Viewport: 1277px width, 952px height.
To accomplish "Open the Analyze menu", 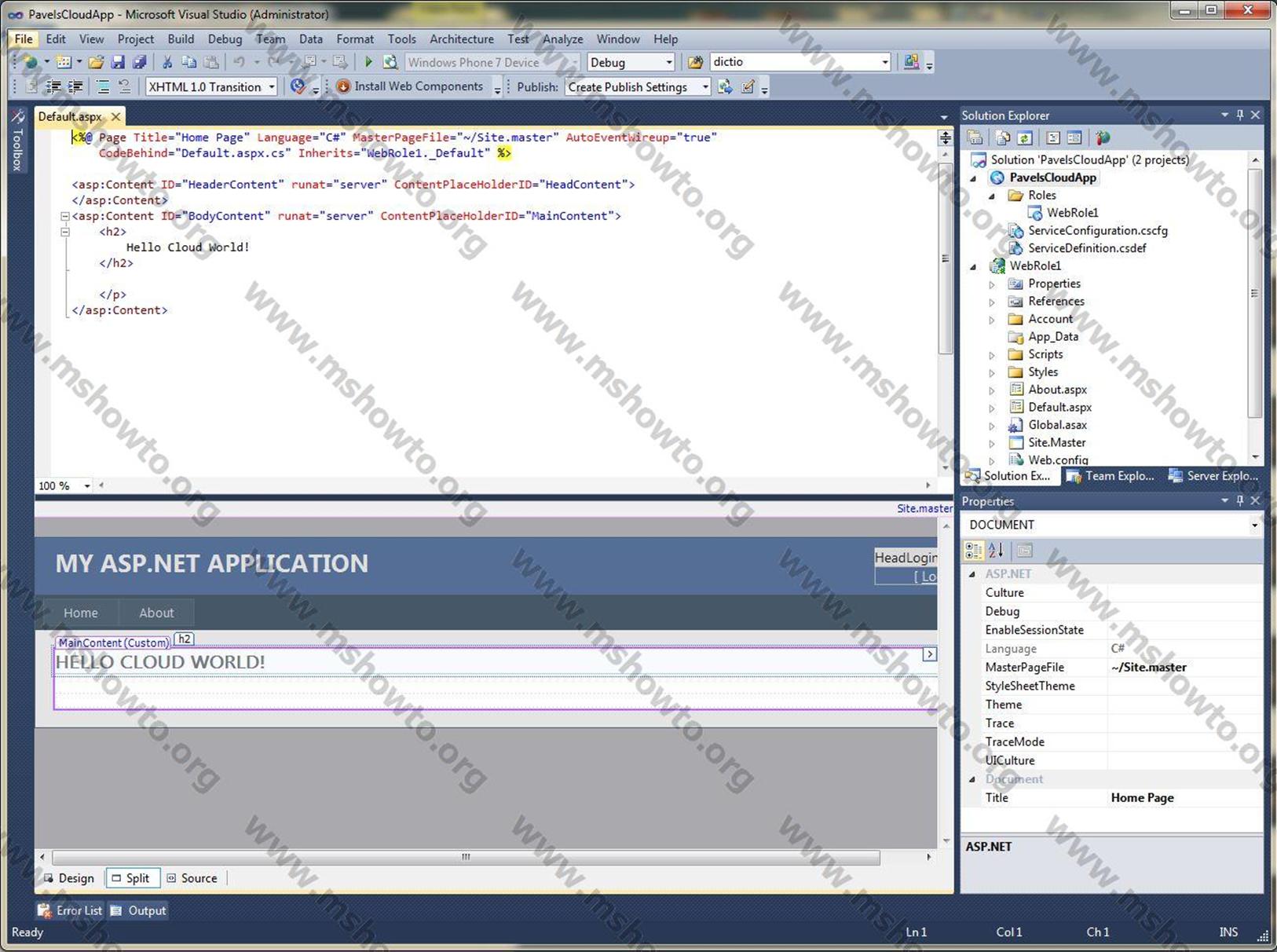I will [563, 38].
